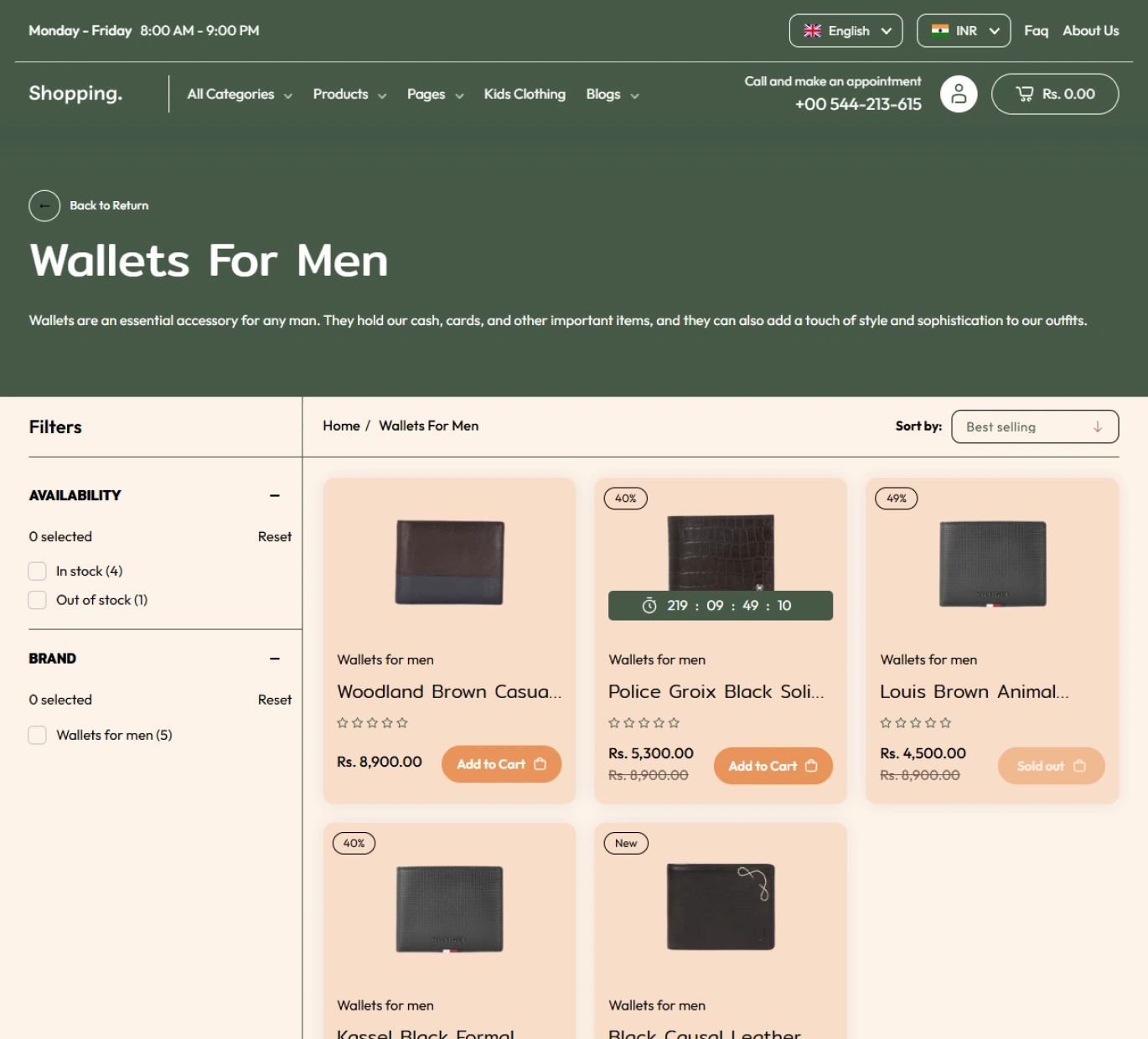Click 49% discount badge on Louis Brown wallet
This screenshot has height=1039, width=1148.
[x=896, y=499]
